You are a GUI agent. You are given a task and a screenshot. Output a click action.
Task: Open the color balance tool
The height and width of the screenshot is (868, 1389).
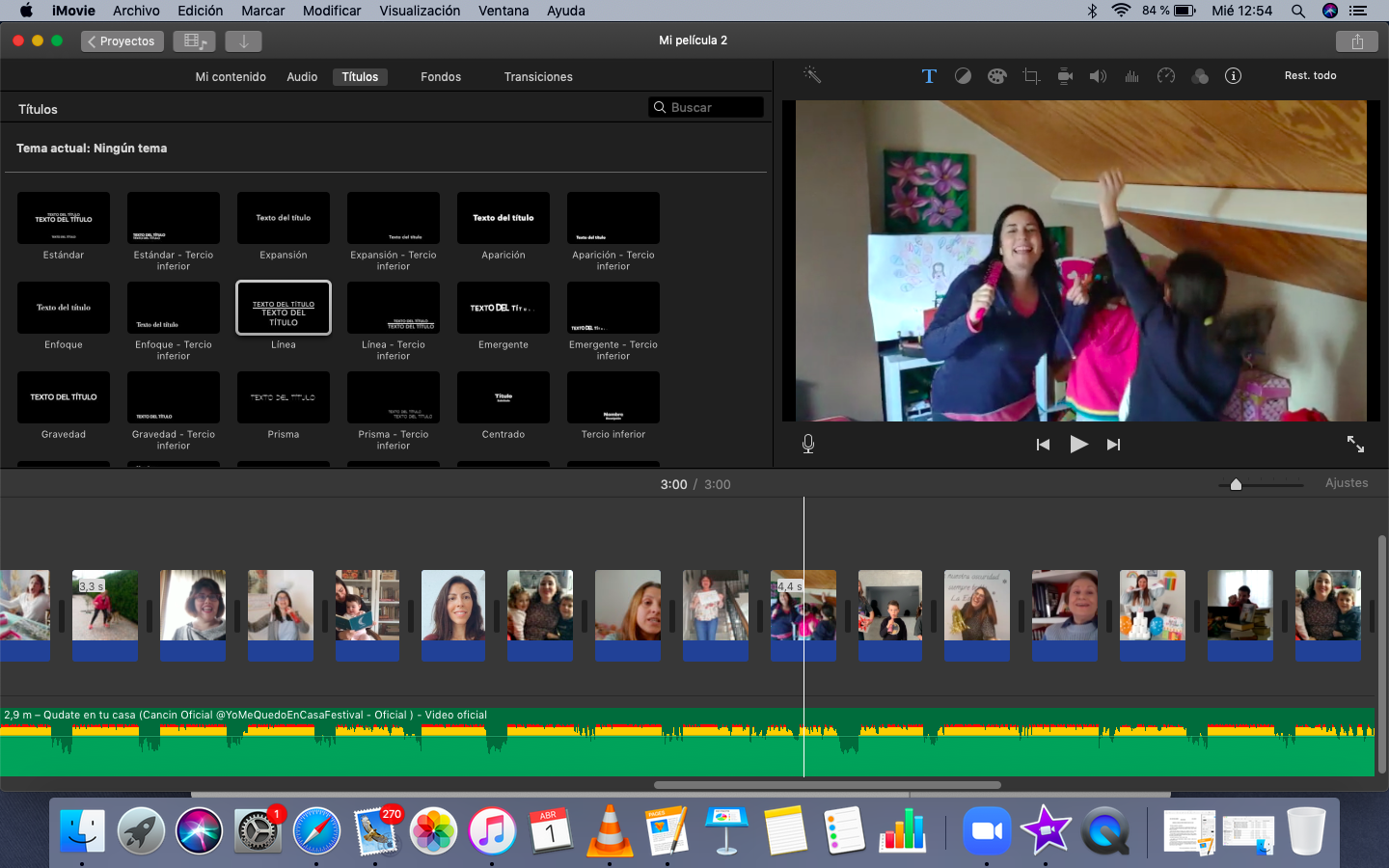(963, 76)
